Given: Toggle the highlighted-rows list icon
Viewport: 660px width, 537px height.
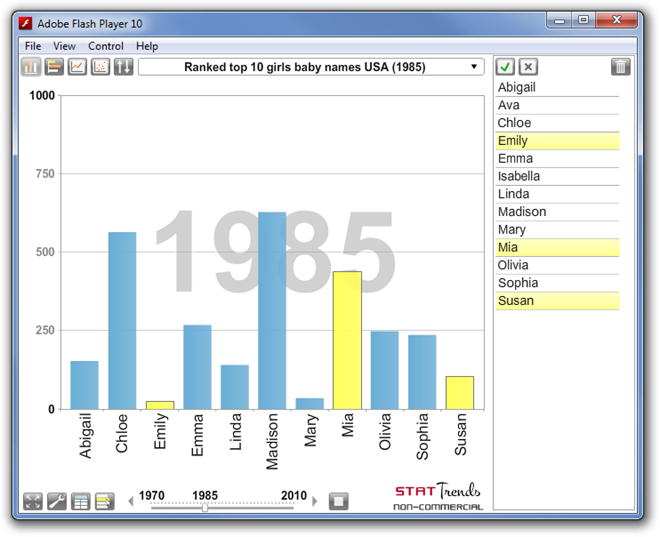Looking at the screenshot, I should (x=104, y=501).
